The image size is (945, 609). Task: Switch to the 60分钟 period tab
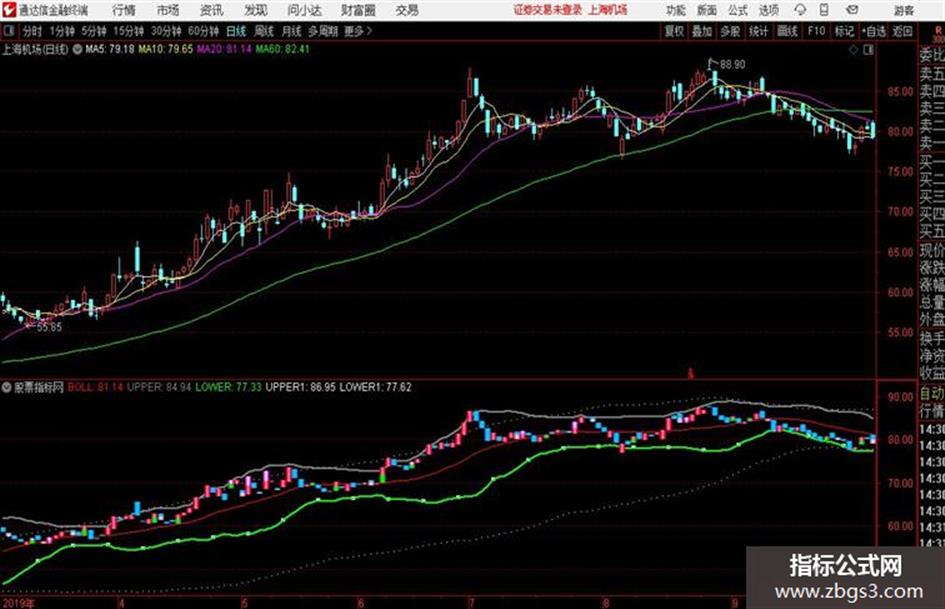click(203, 31)
